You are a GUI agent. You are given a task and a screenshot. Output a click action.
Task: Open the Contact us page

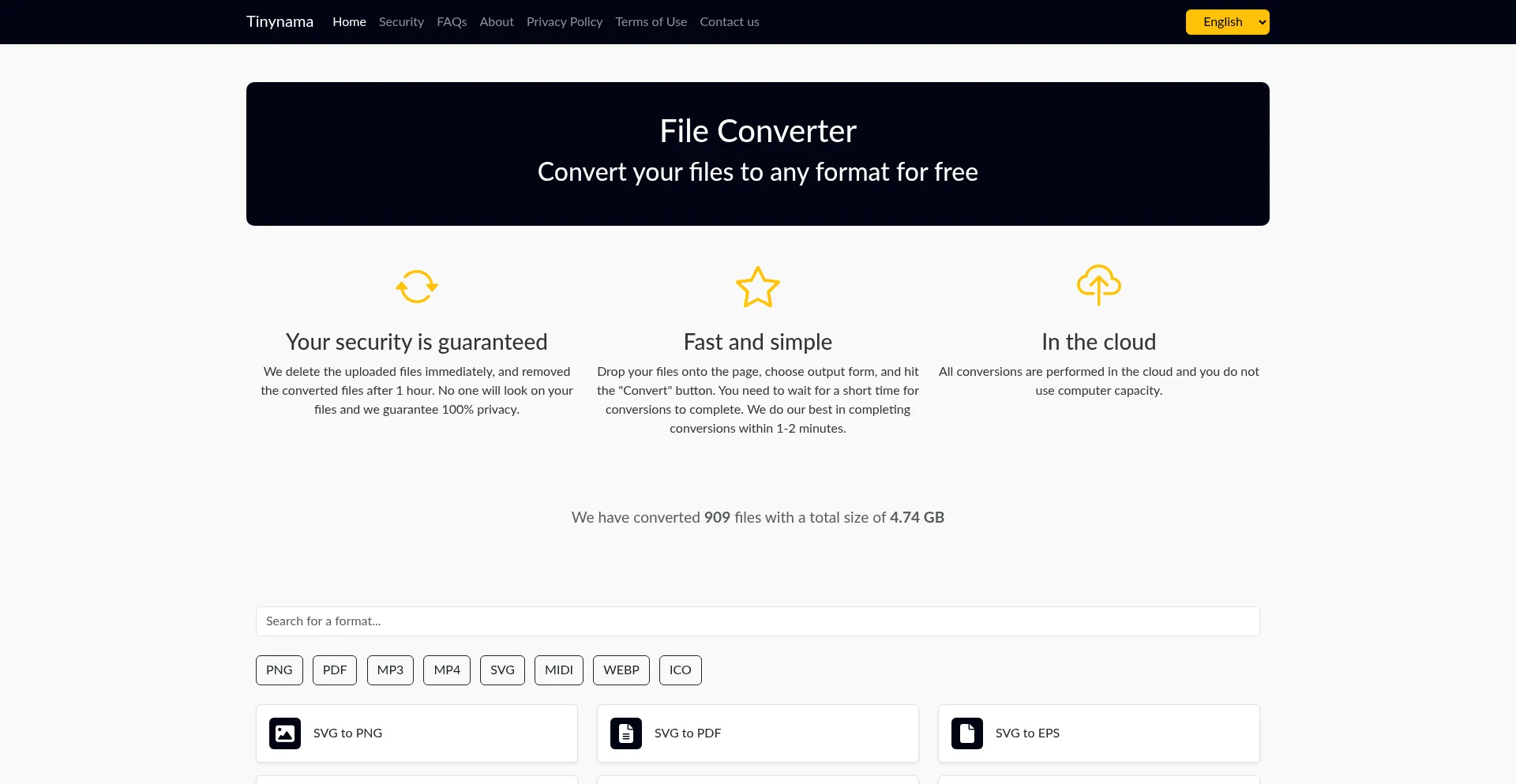(729, 21)
